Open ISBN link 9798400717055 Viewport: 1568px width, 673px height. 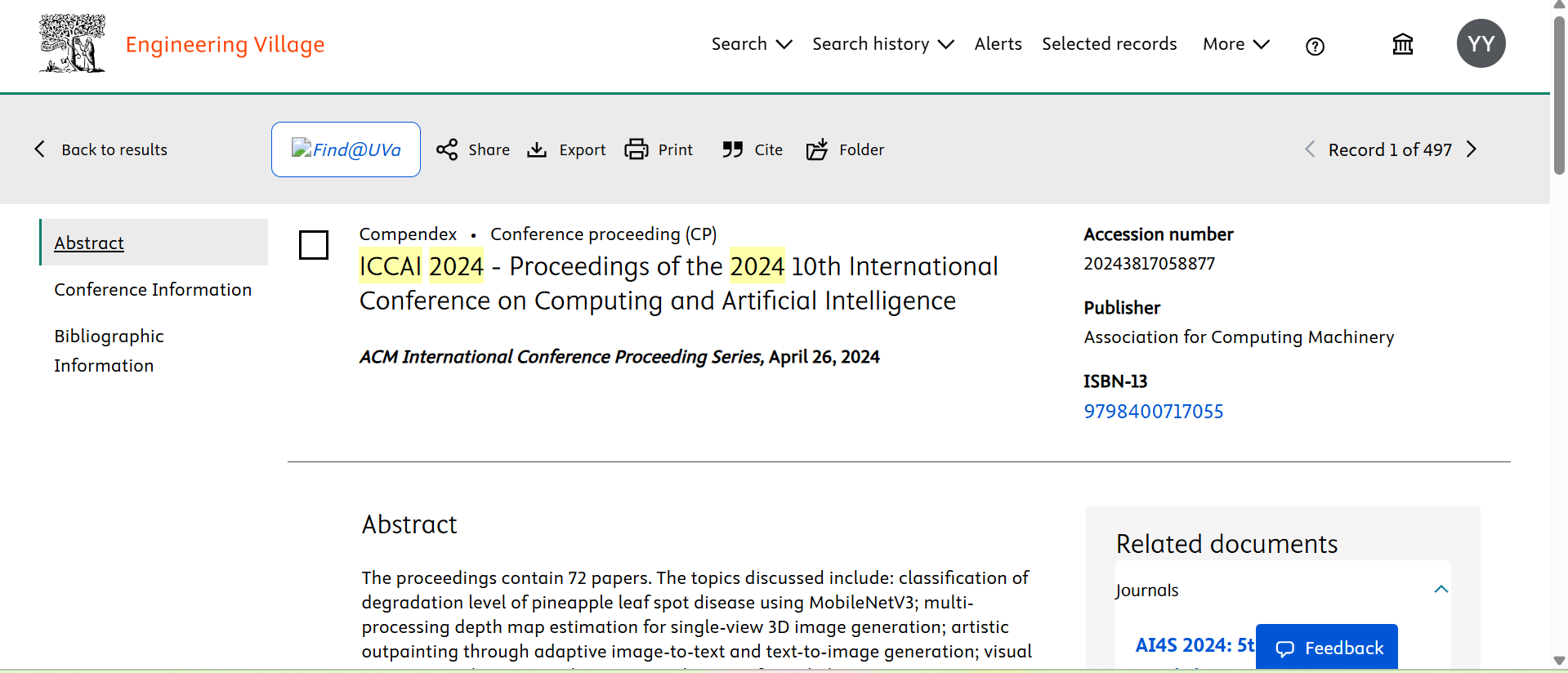pos(1154,412)
